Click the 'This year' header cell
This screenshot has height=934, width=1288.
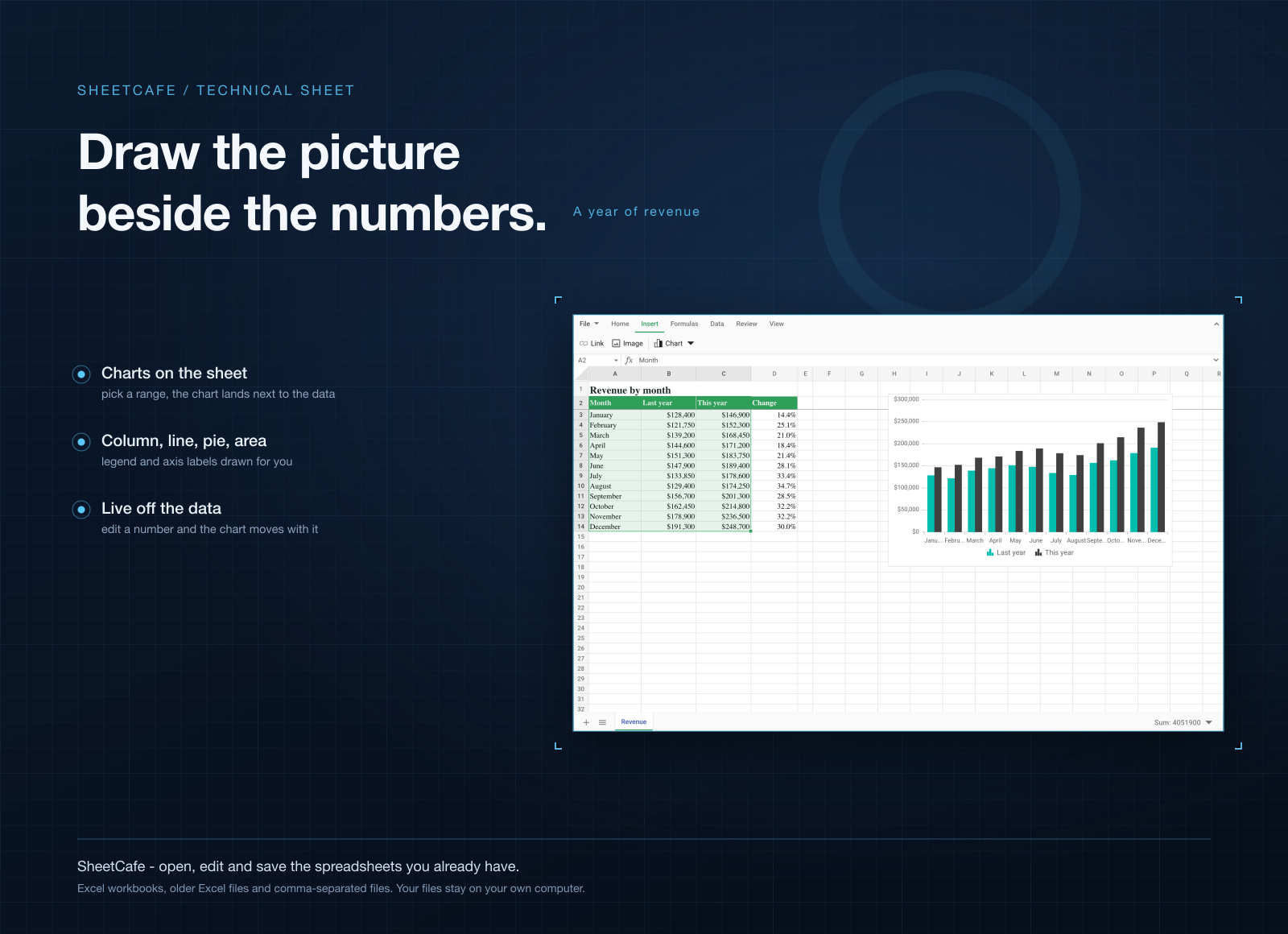pos(724,403)
